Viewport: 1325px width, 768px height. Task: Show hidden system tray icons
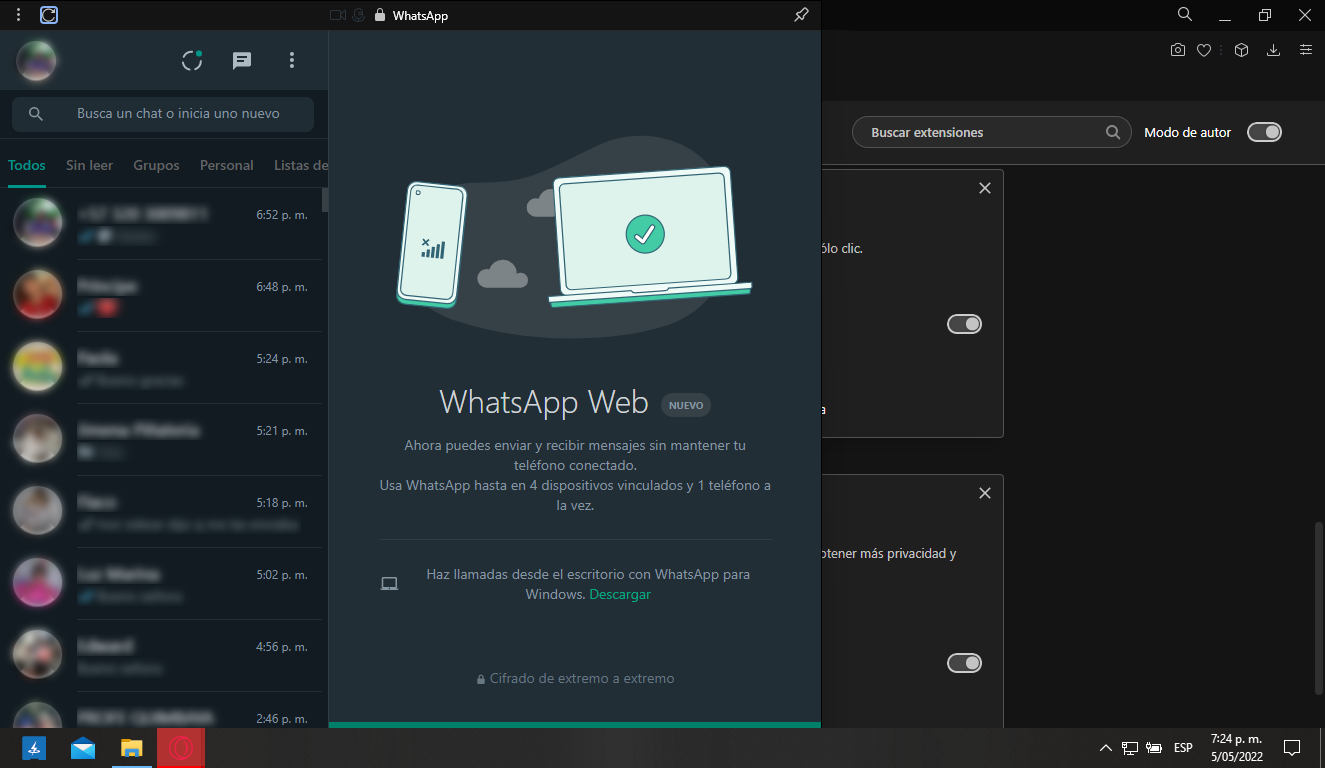click(1105, 748)
